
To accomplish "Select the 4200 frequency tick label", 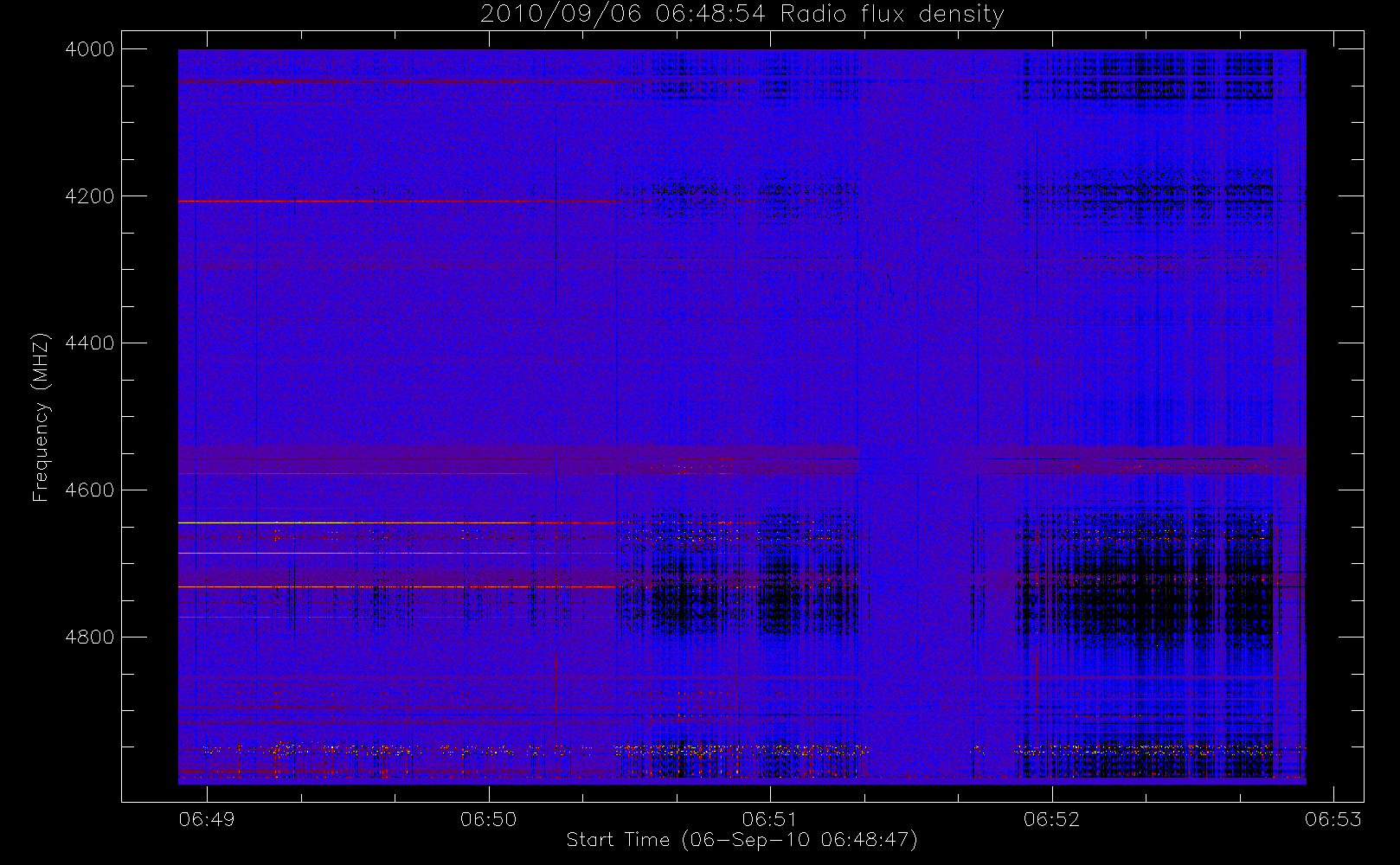I will [x=89, y=196].
